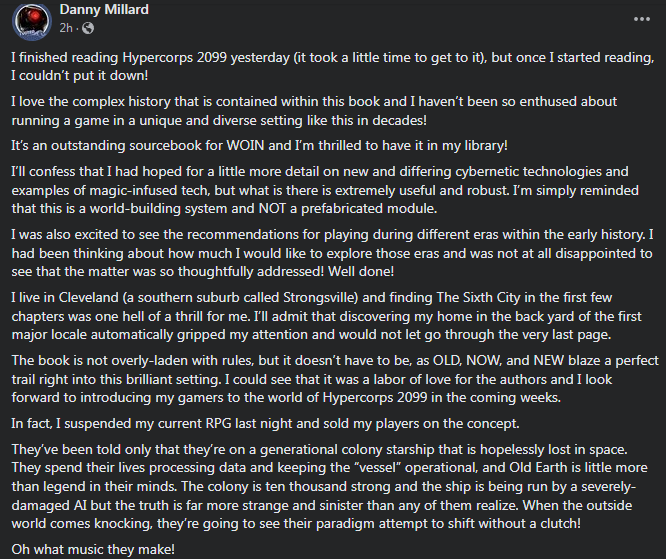Open Danny Millard's profile picture
The width and height of the screenshot is (666, 559).
[x=32, y=20]
